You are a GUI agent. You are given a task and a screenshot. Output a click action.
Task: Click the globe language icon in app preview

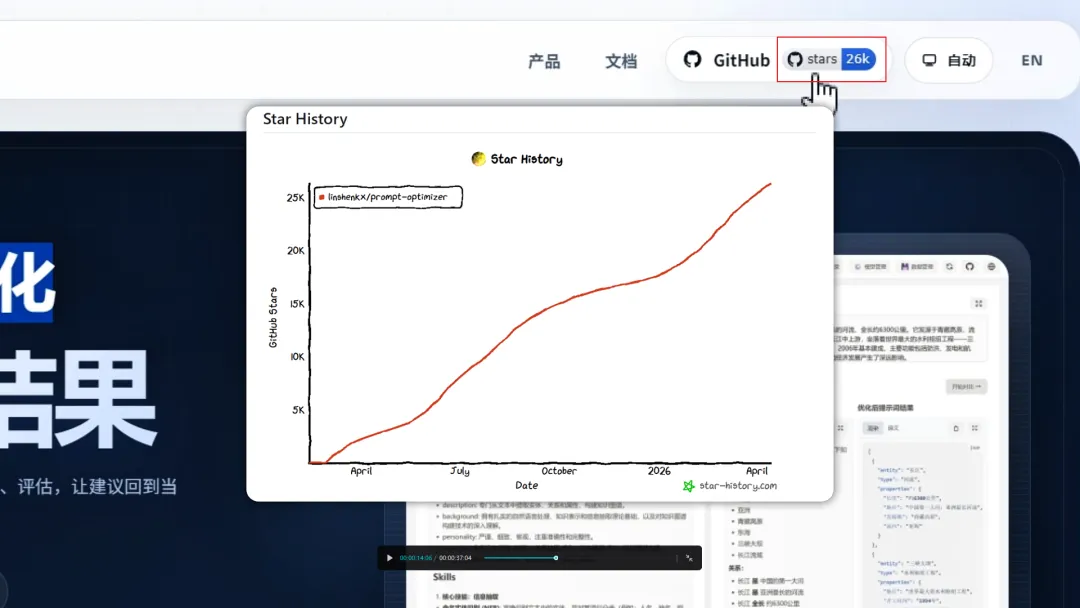991,267
